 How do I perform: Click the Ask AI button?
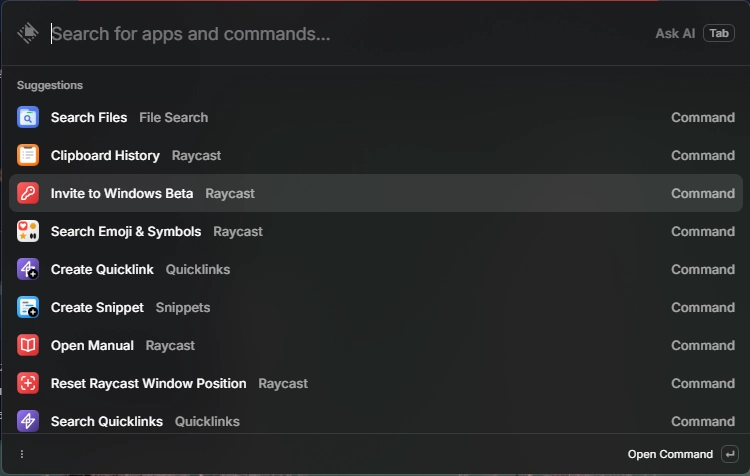coord(675,33)
